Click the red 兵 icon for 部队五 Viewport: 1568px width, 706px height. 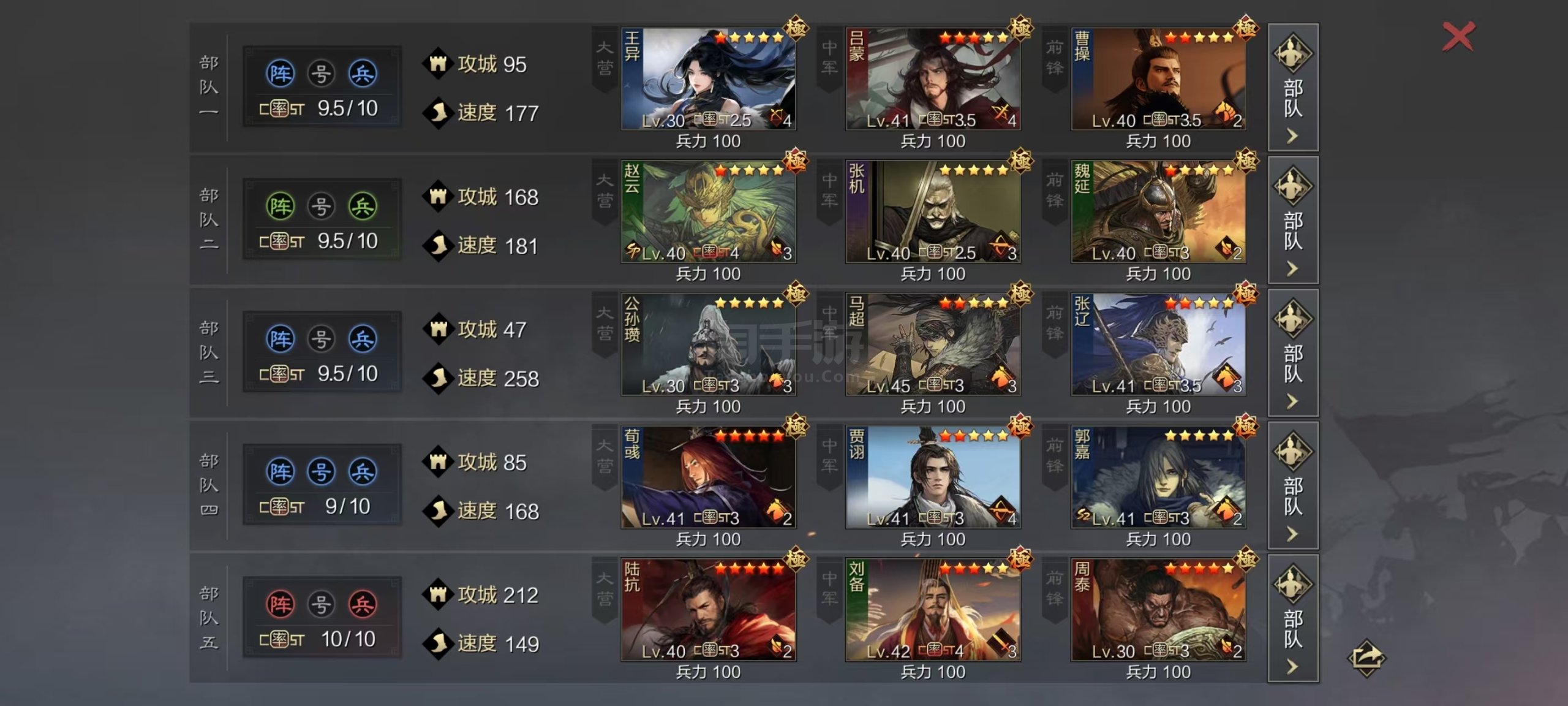(x=363, y=605)
